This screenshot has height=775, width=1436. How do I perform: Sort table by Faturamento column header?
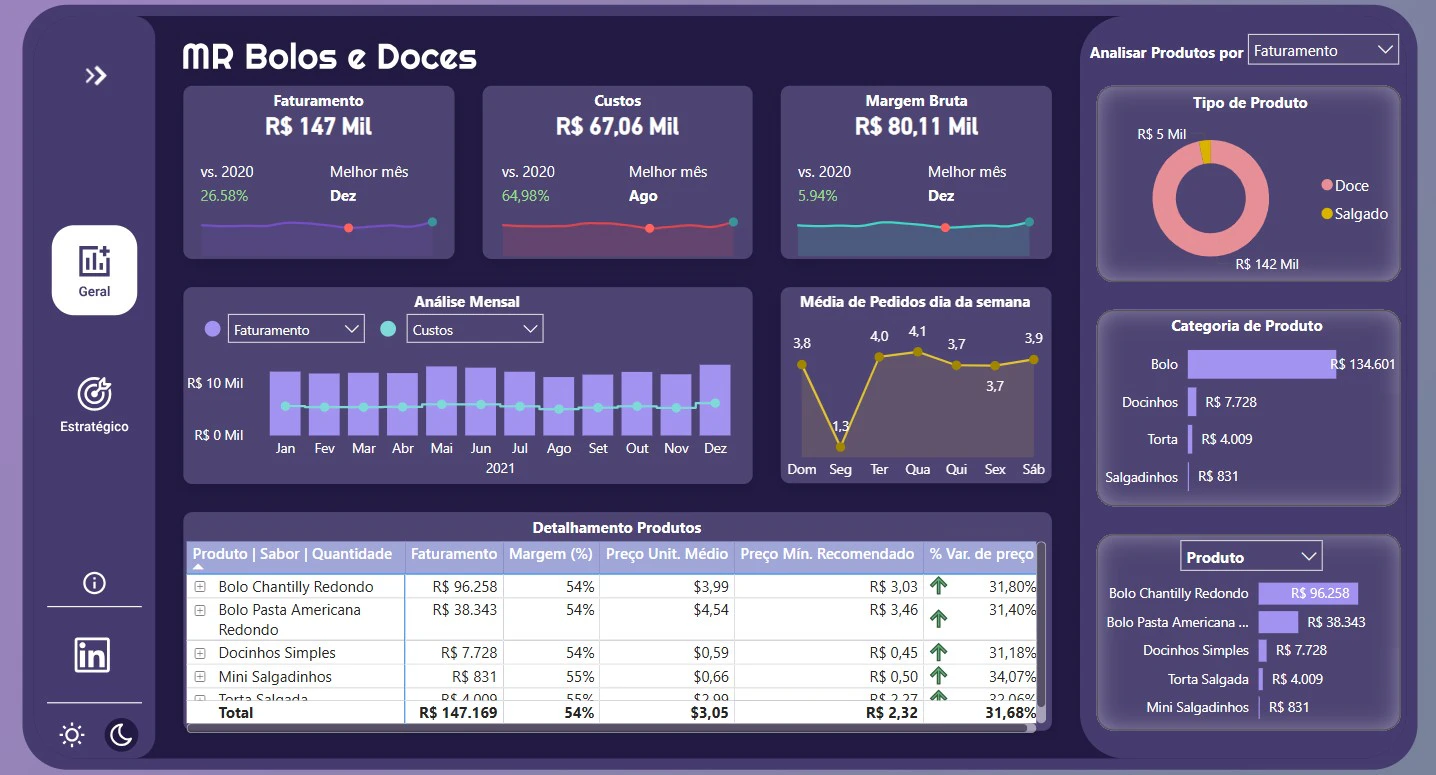point(454,555)
